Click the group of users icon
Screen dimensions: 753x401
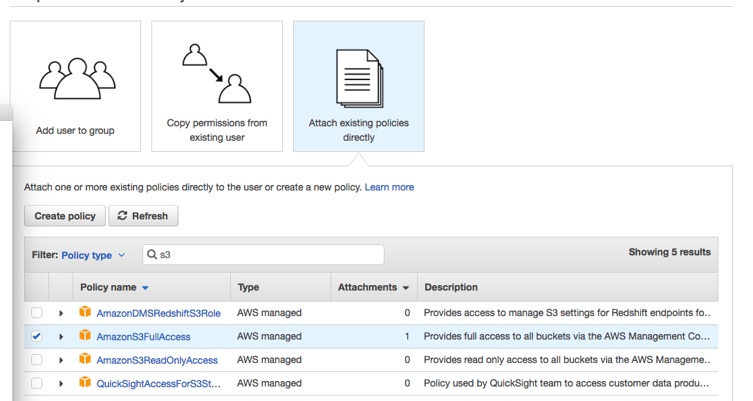[x=77, y=78]
